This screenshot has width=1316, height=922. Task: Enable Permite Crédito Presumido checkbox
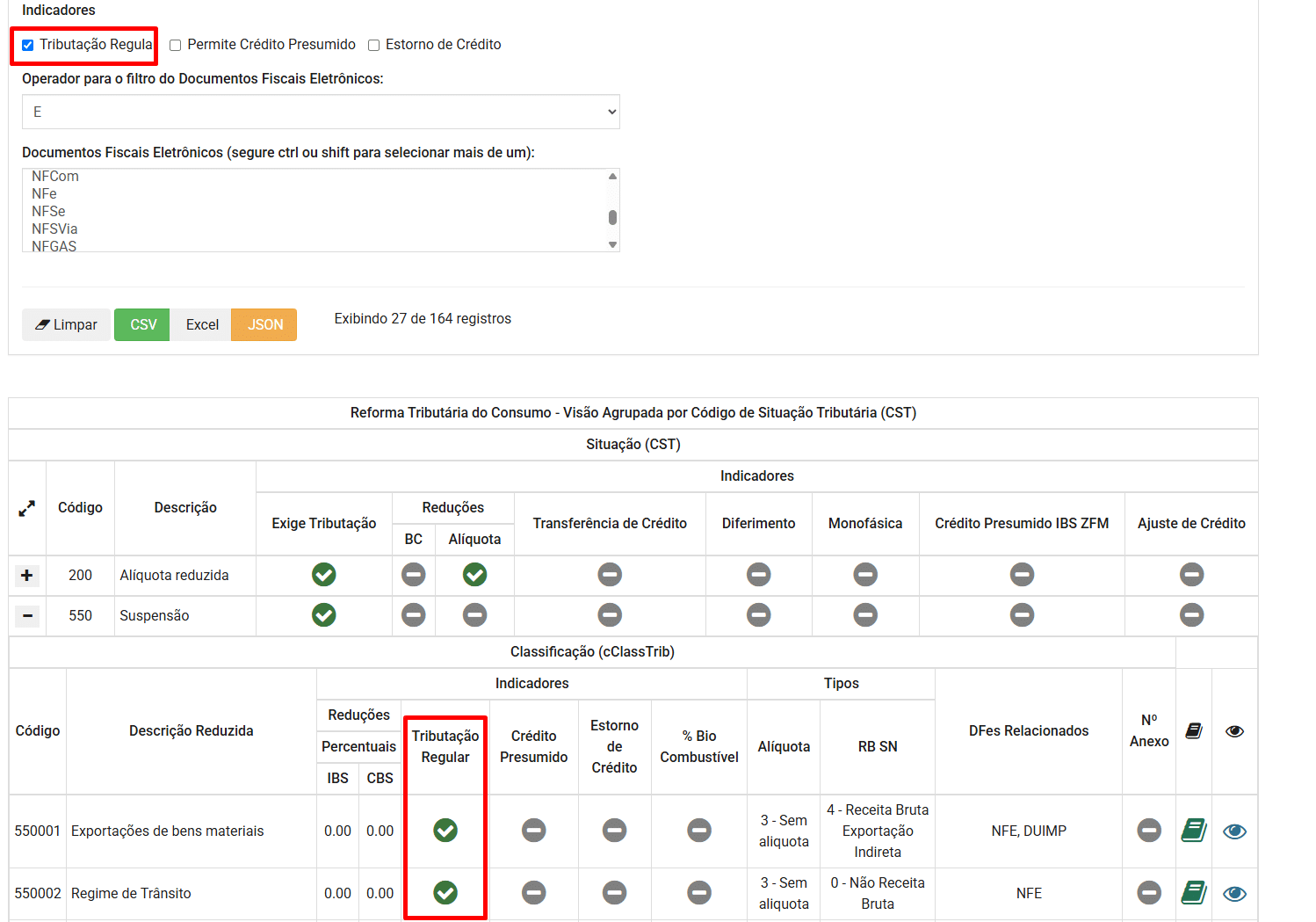176,45
